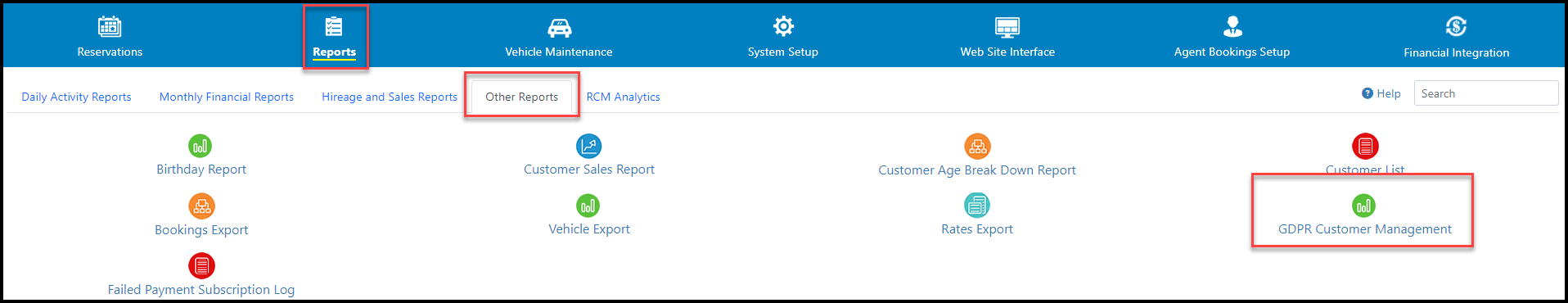Select the RCM Analytics tab
Screen dimensions: 1568x303
click(x=623, y=97)
